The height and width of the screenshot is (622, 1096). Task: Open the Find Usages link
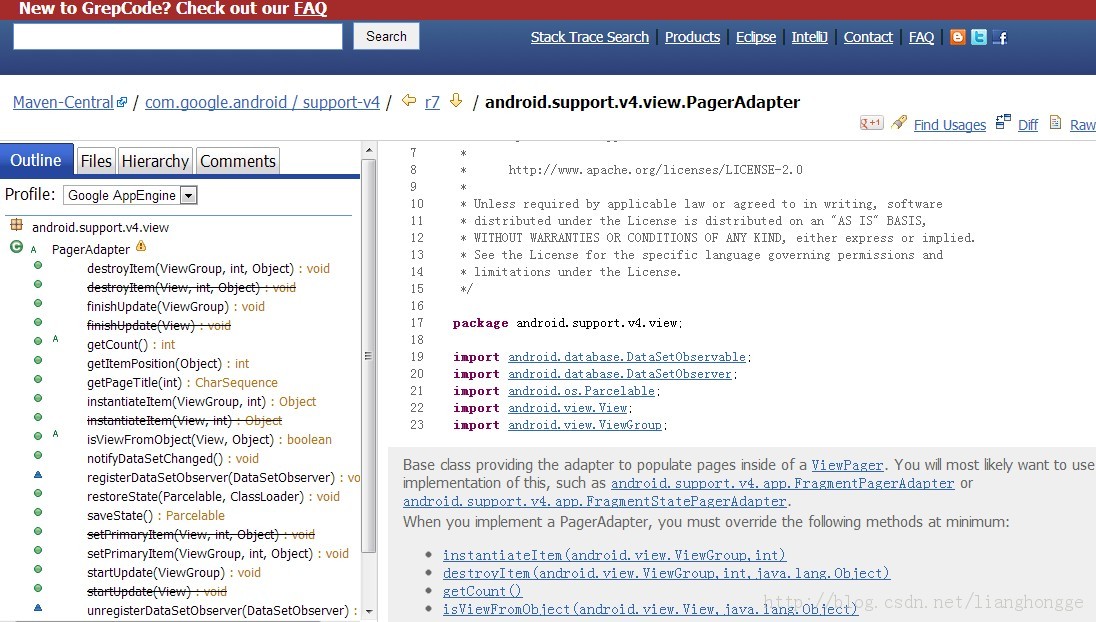949,124
